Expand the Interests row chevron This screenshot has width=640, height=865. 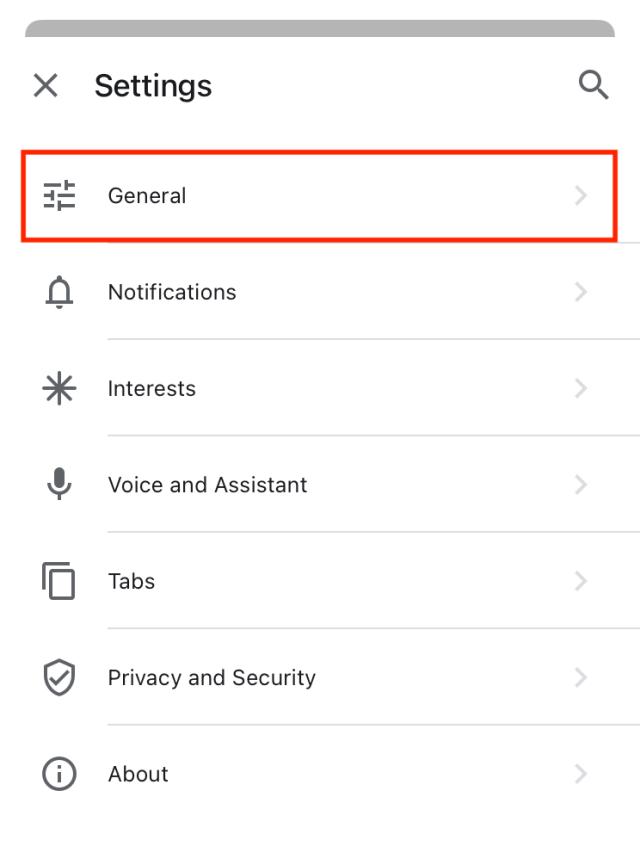click(581, 389)
